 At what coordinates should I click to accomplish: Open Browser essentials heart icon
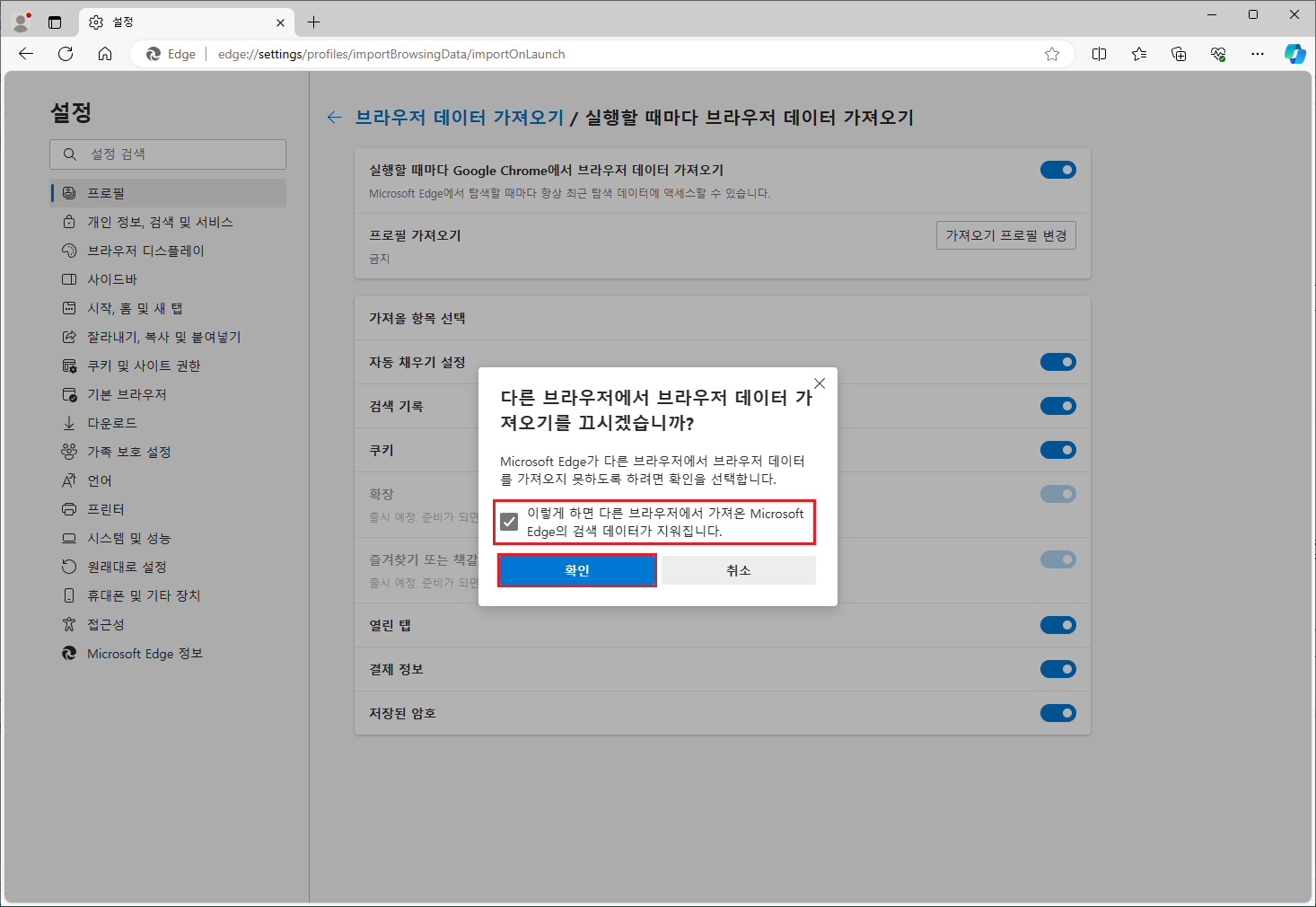point(1218,54)
